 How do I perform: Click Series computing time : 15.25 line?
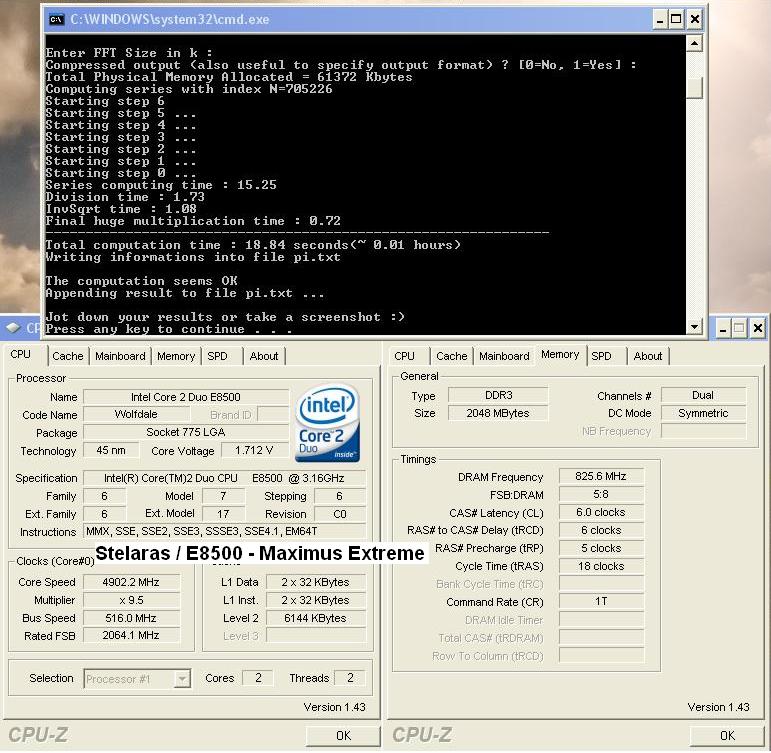point(161,185)
